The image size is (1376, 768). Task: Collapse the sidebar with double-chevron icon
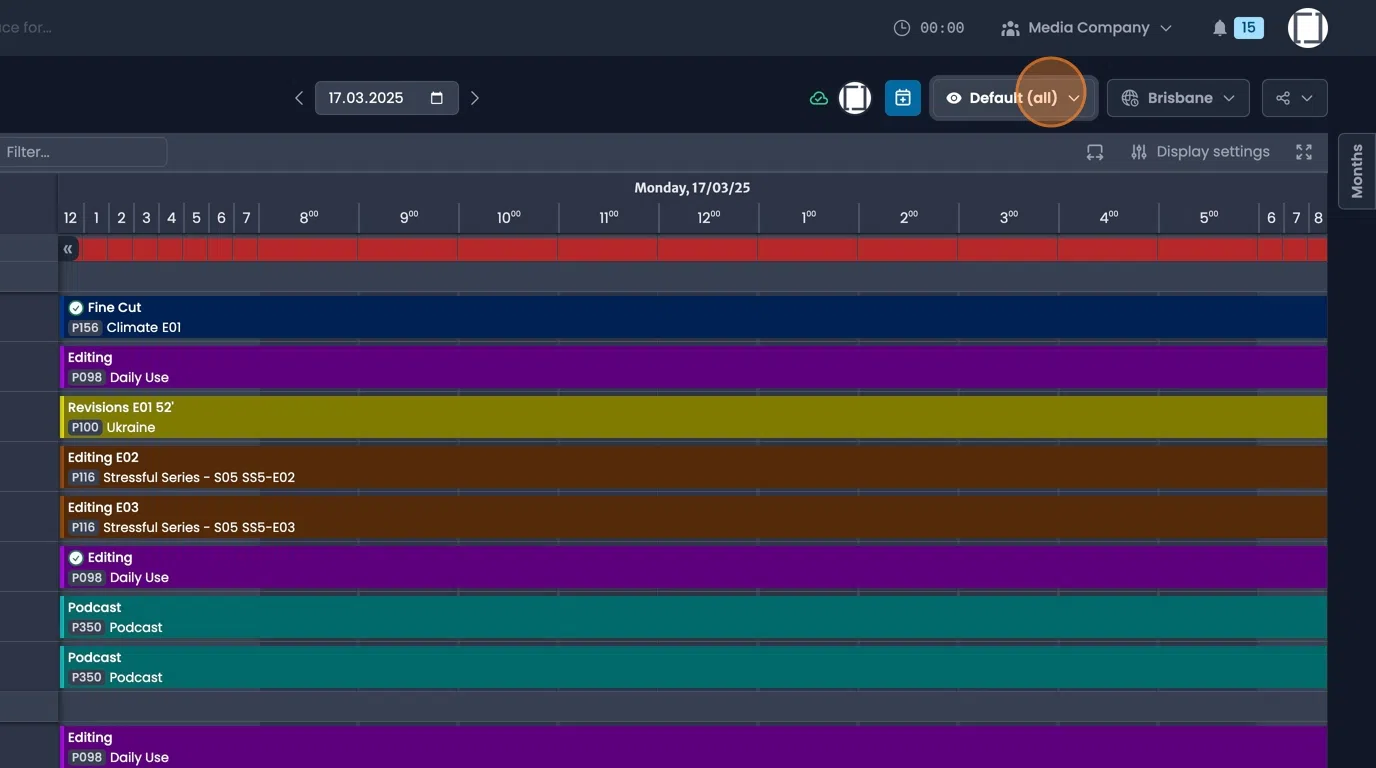tap(68, 249)
